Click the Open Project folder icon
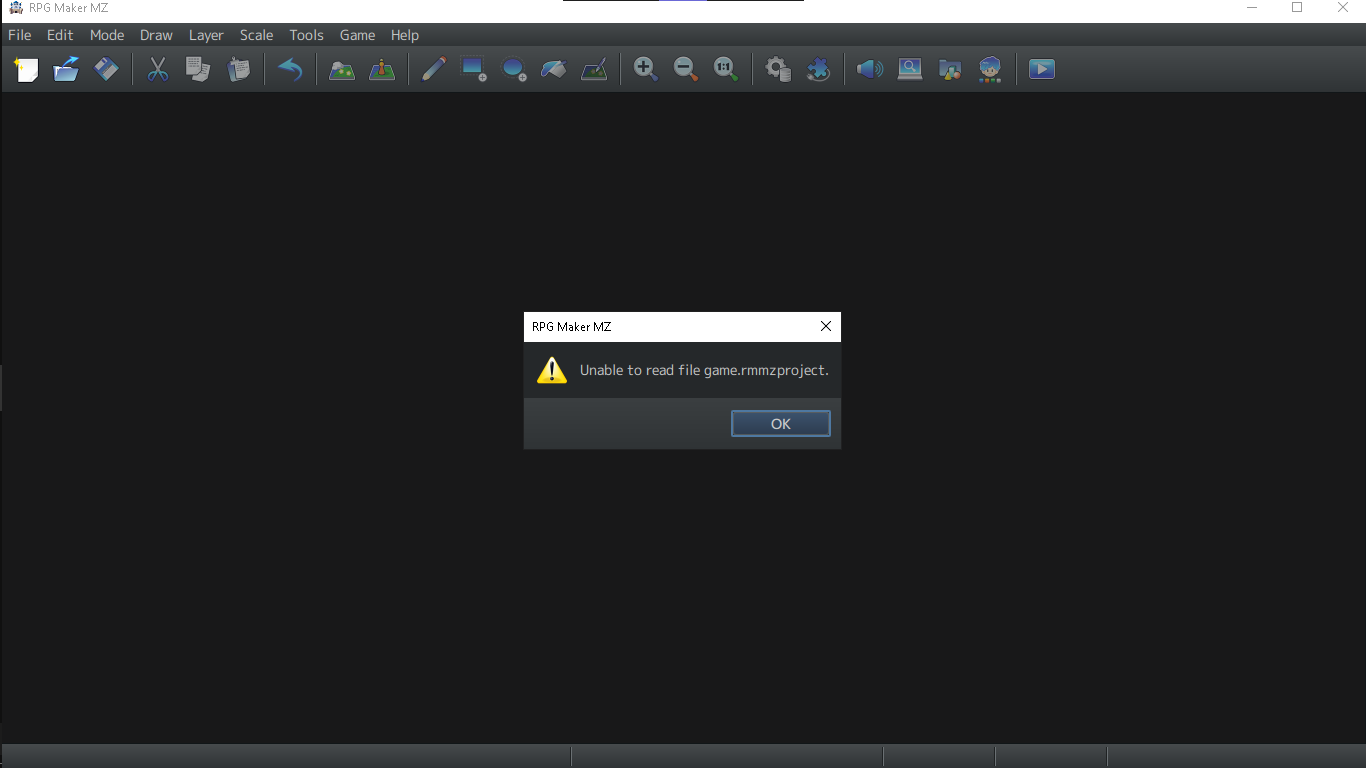The image size is (1366, 768). pyautogui.click(x=66, y=69)
